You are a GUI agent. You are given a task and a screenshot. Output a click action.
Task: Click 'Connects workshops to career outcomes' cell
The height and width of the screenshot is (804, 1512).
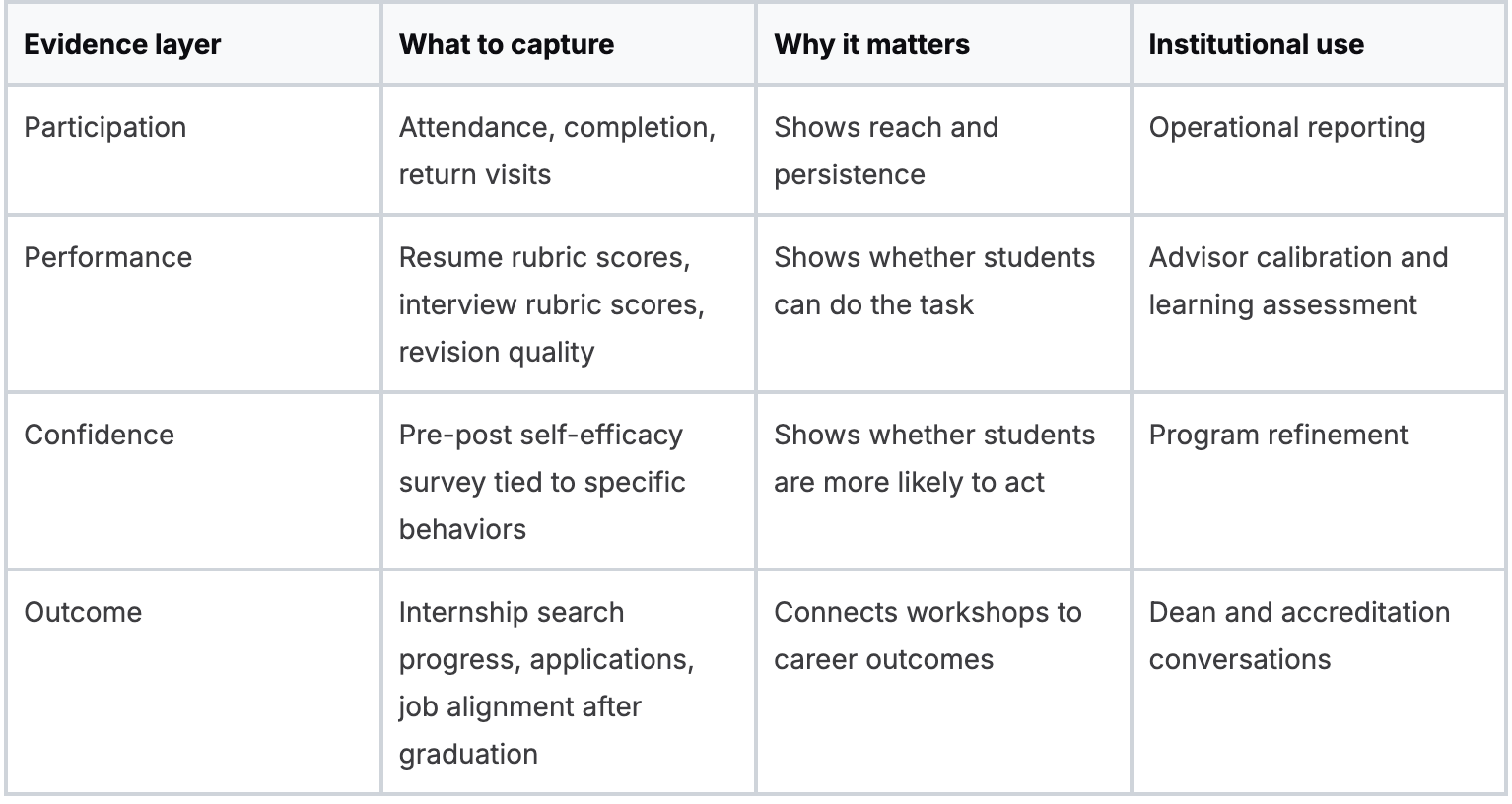tap(927, 636)
